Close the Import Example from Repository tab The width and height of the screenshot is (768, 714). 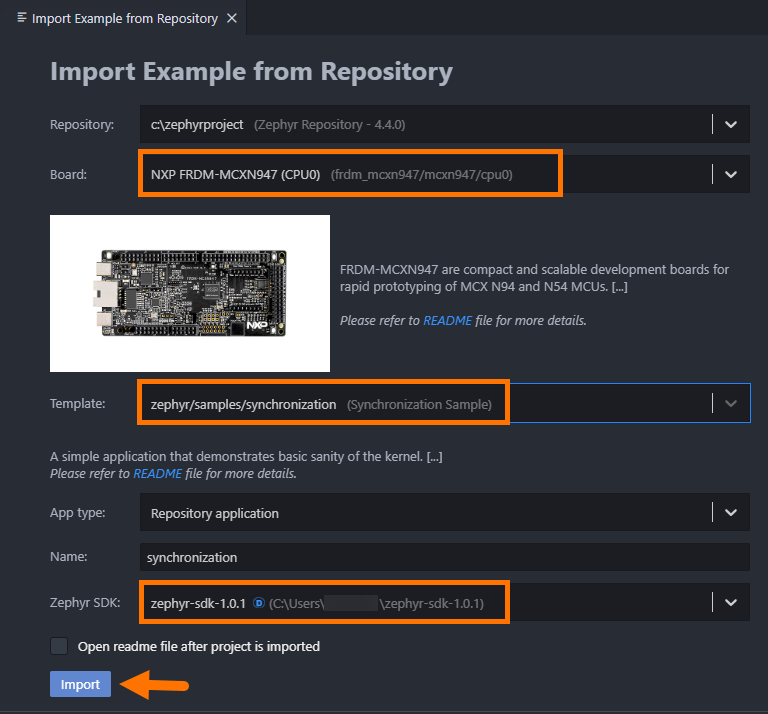click(232, 18)
